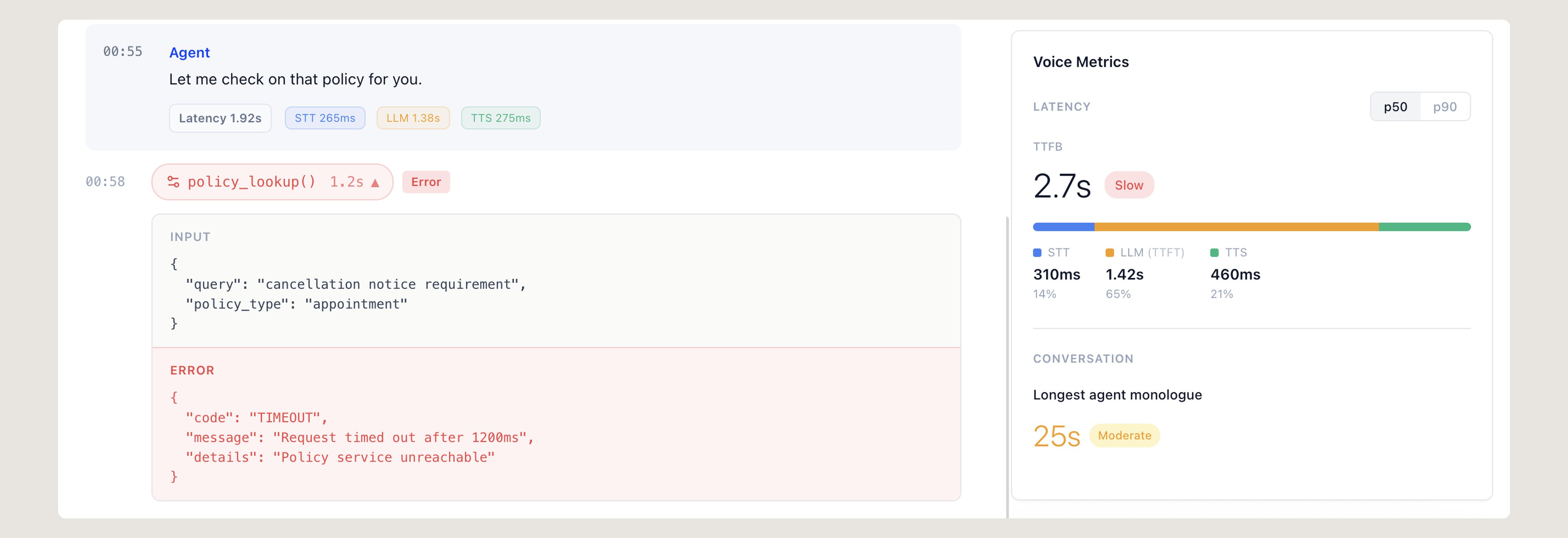This screenshot has height=538, width=1568.
Task: Click the "Policy service unreachable" details line
Action: coord(340,457)
